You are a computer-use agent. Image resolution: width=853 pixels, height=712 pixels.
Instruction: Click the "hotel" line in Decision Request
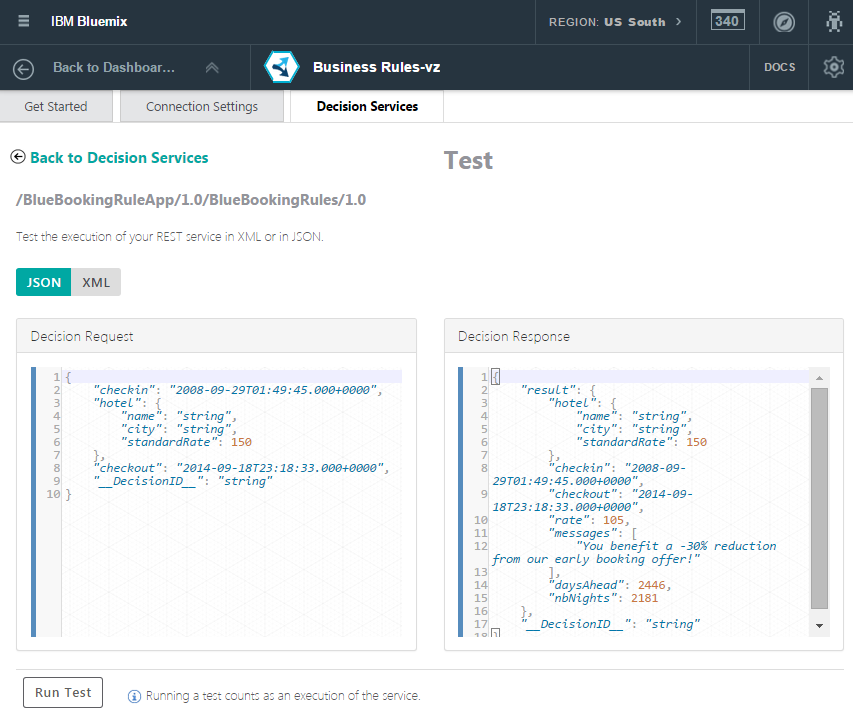pos(127,403)
